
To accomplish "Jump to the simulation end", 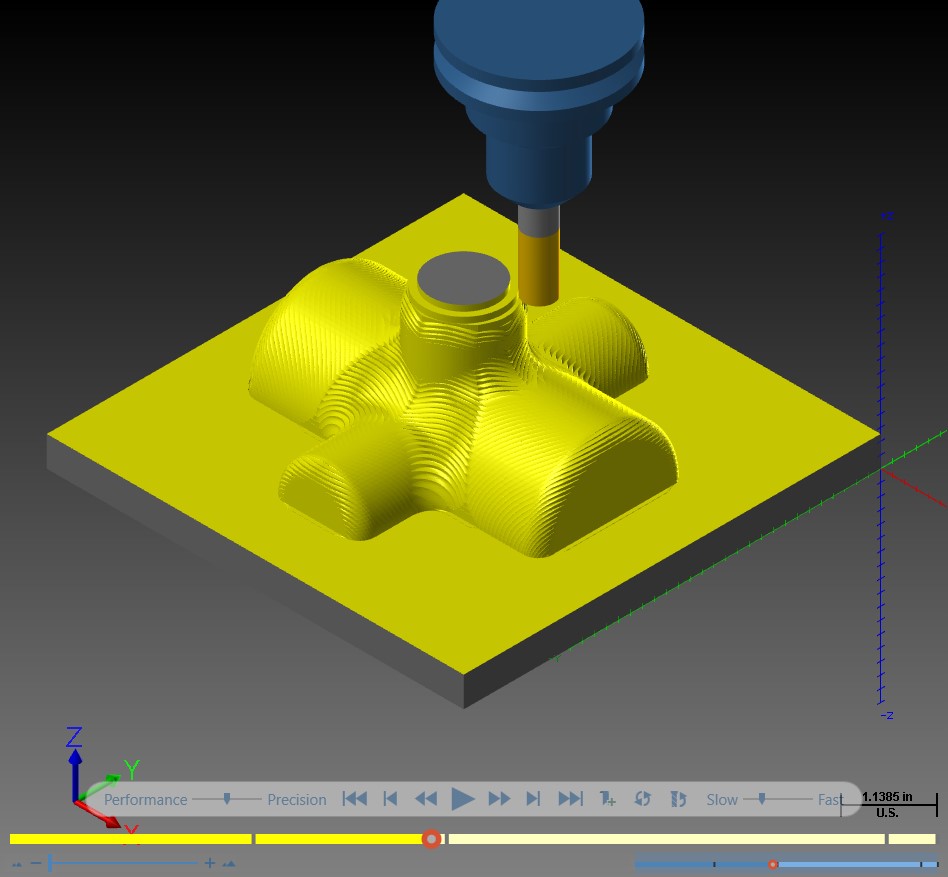I will (x=570, y=799).
